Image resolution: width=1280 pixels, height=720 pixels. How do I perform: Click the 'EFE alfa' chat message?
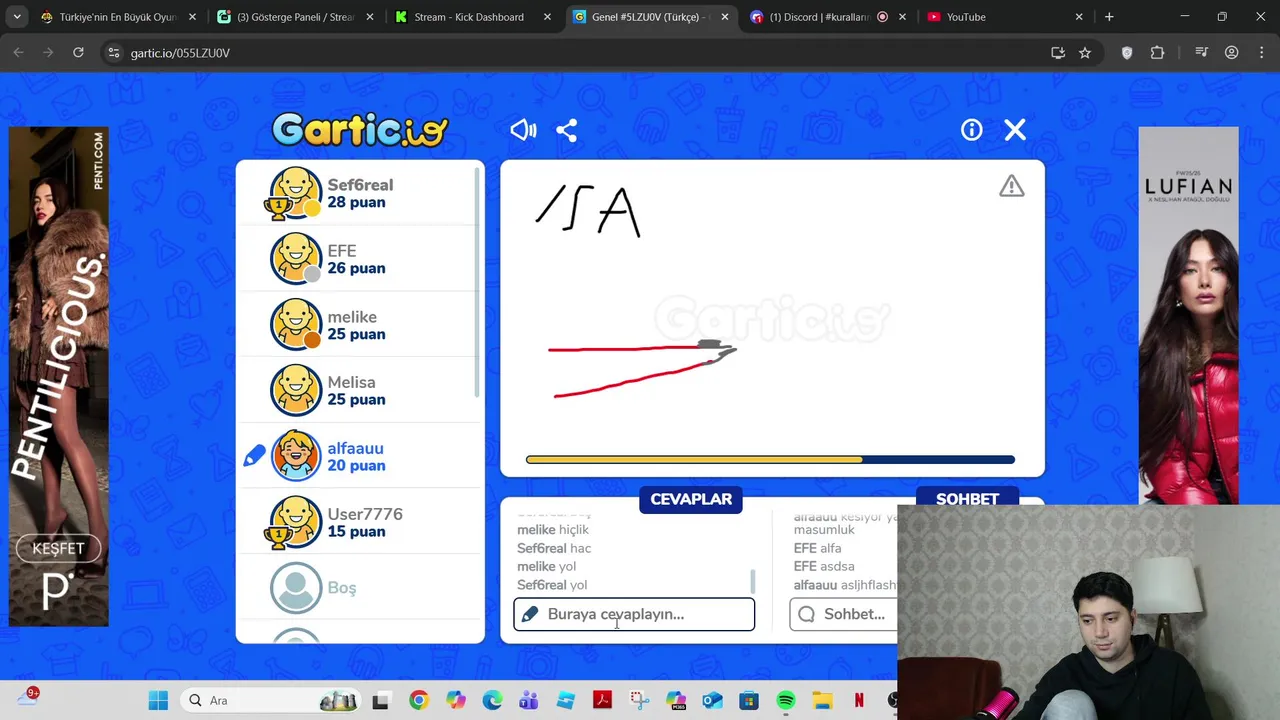[817, 548]
